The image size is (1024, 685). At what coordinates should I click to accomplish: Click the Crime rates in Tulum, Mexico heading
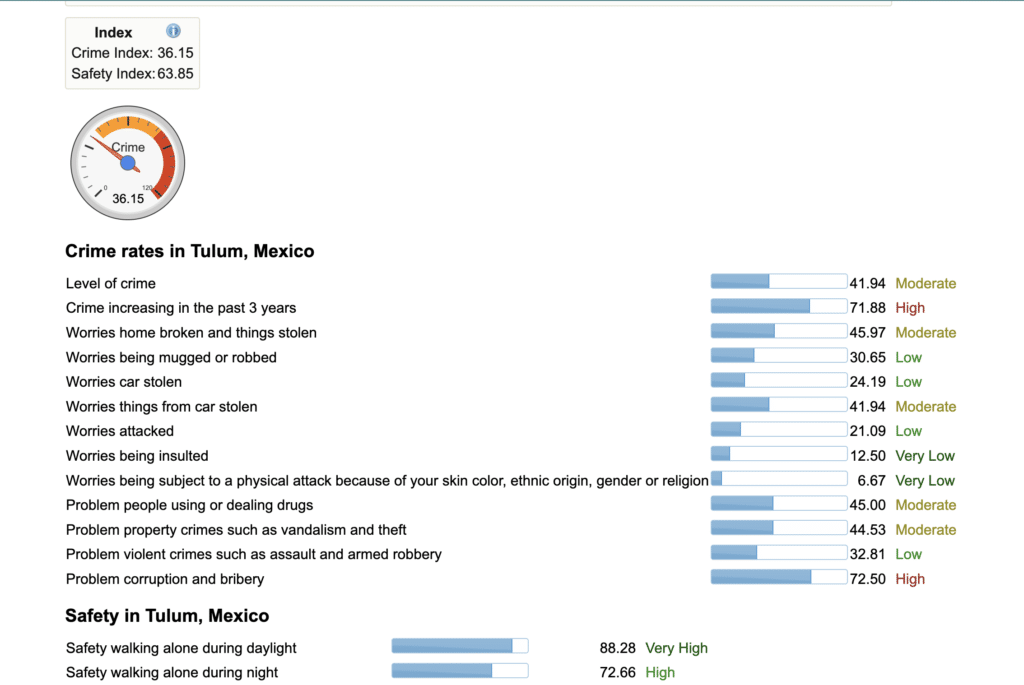189,251
